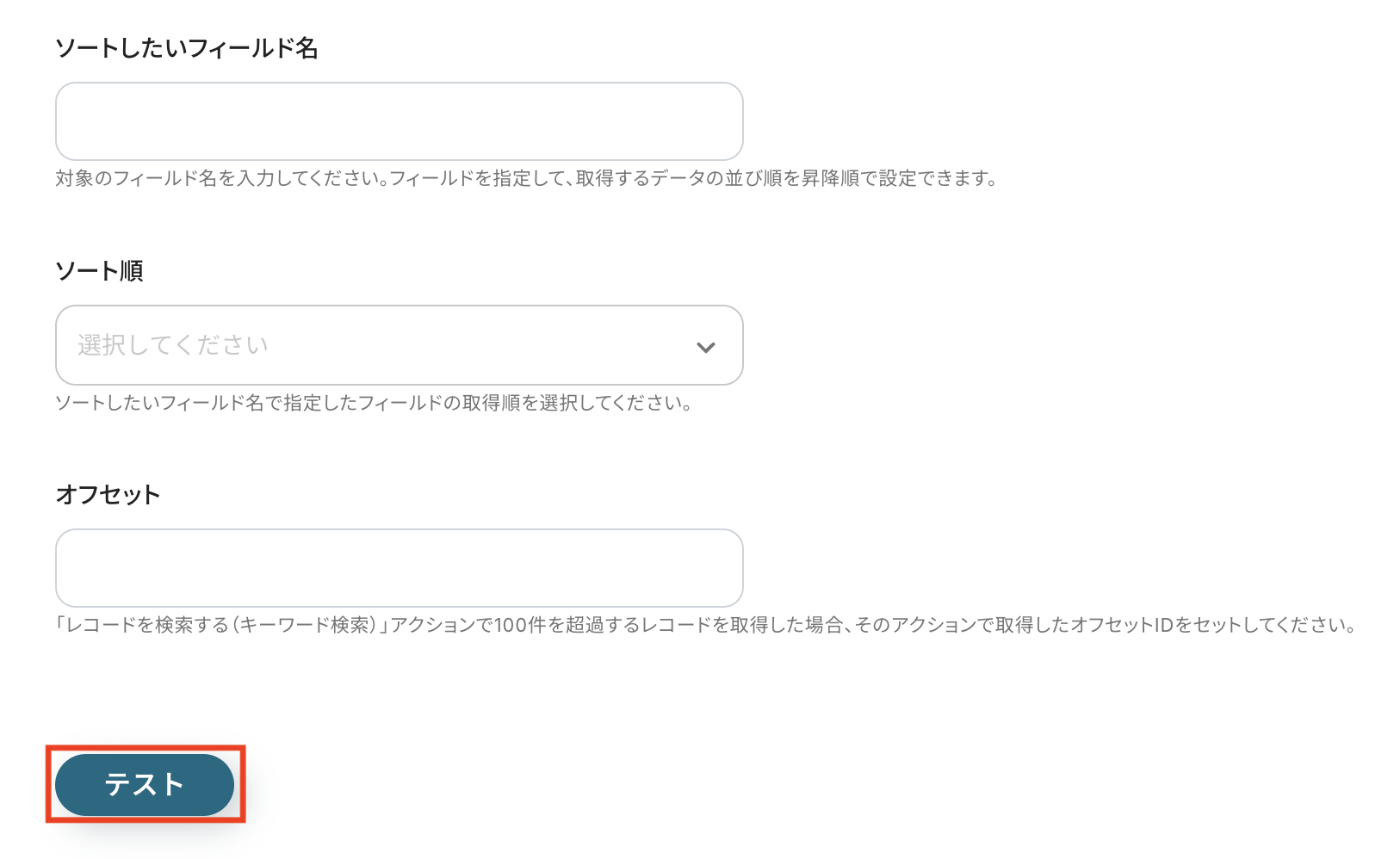The image size is (1400, 859).
Task: Focus the ソートしたいフィールド名 text input
Action: 400,121
